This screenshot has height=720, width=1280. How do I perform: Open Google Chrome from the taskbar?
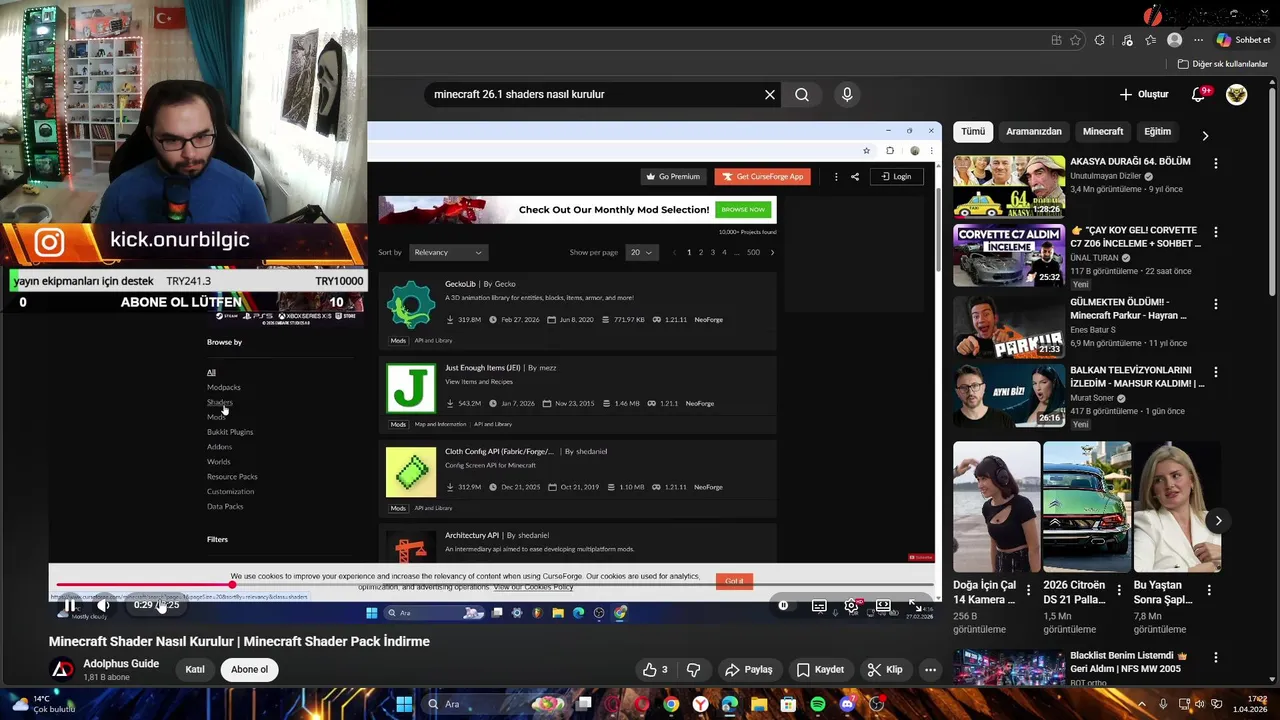(x=671, y=704)
